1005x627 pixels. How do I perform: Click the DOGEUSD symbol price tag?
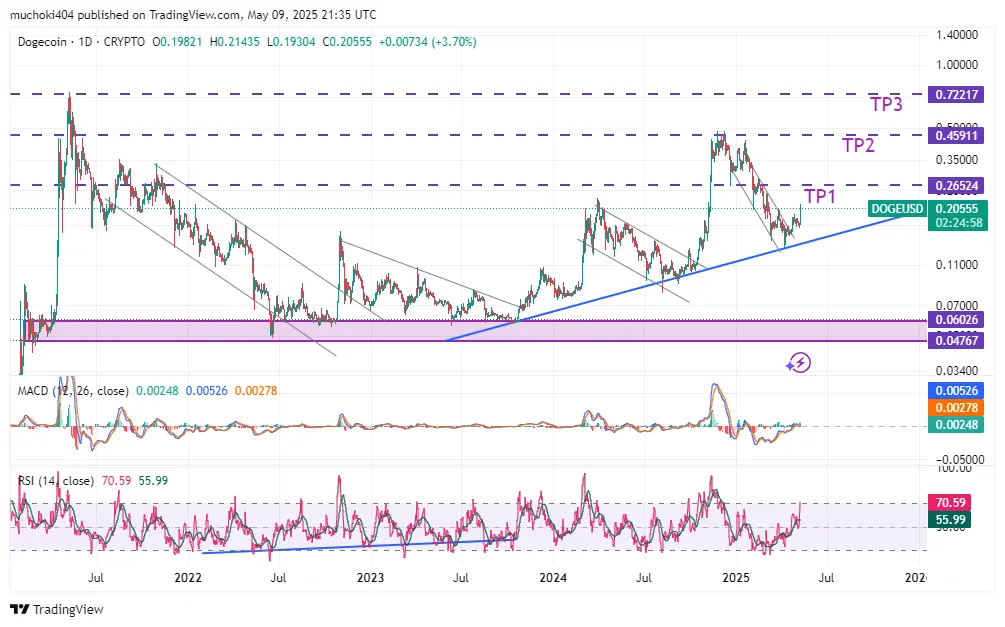pos(897,208)
